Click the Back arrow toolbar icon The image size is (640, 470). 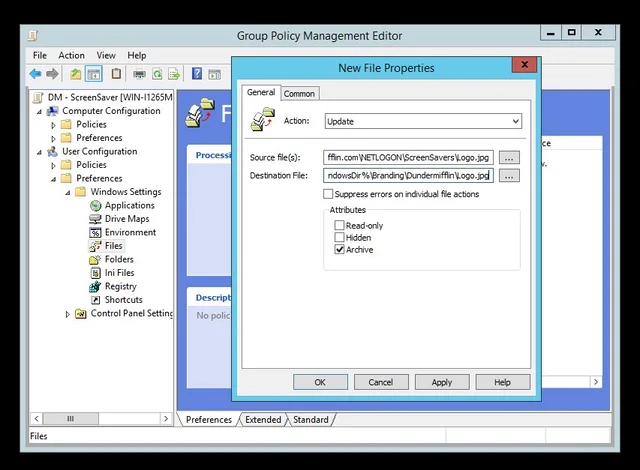tap(36, 74)
